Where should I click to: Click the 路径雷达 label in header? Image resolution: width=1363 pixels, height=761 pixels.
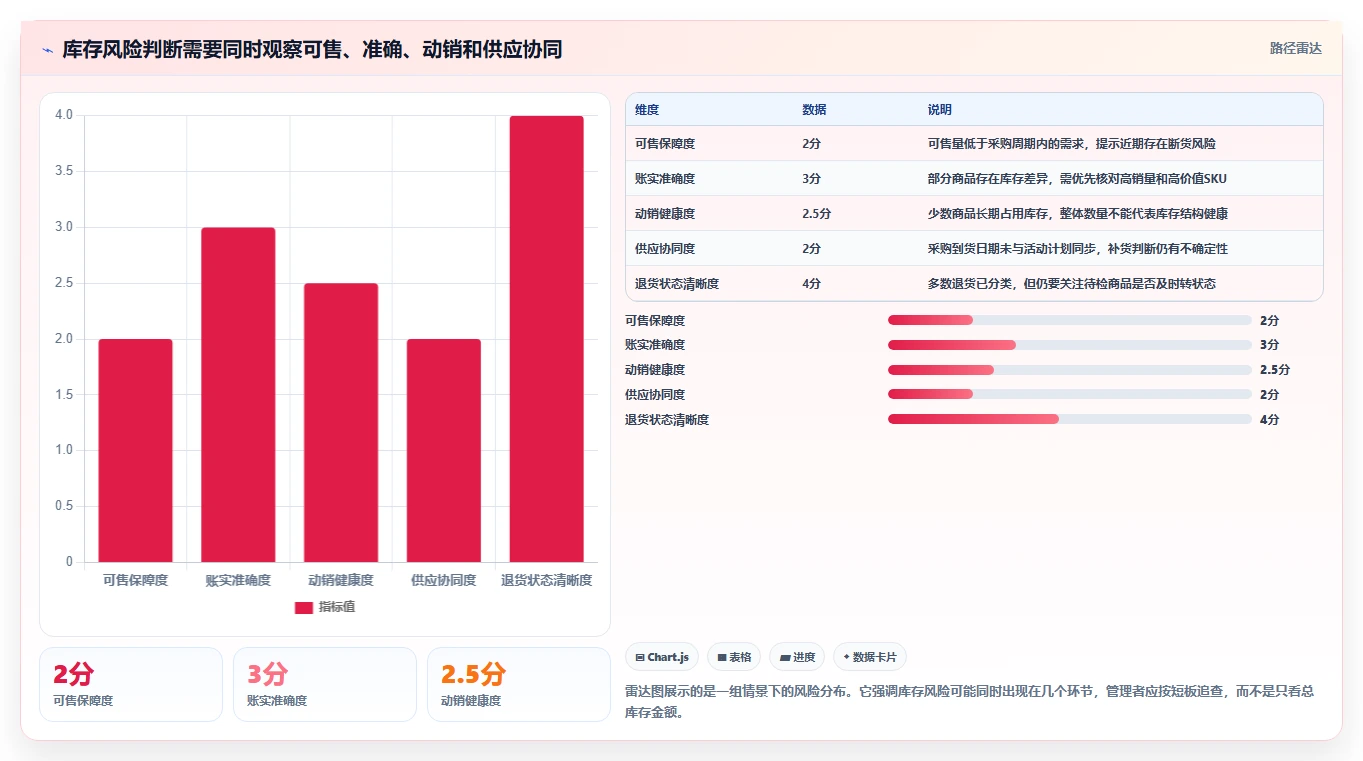click(1296, 48)
